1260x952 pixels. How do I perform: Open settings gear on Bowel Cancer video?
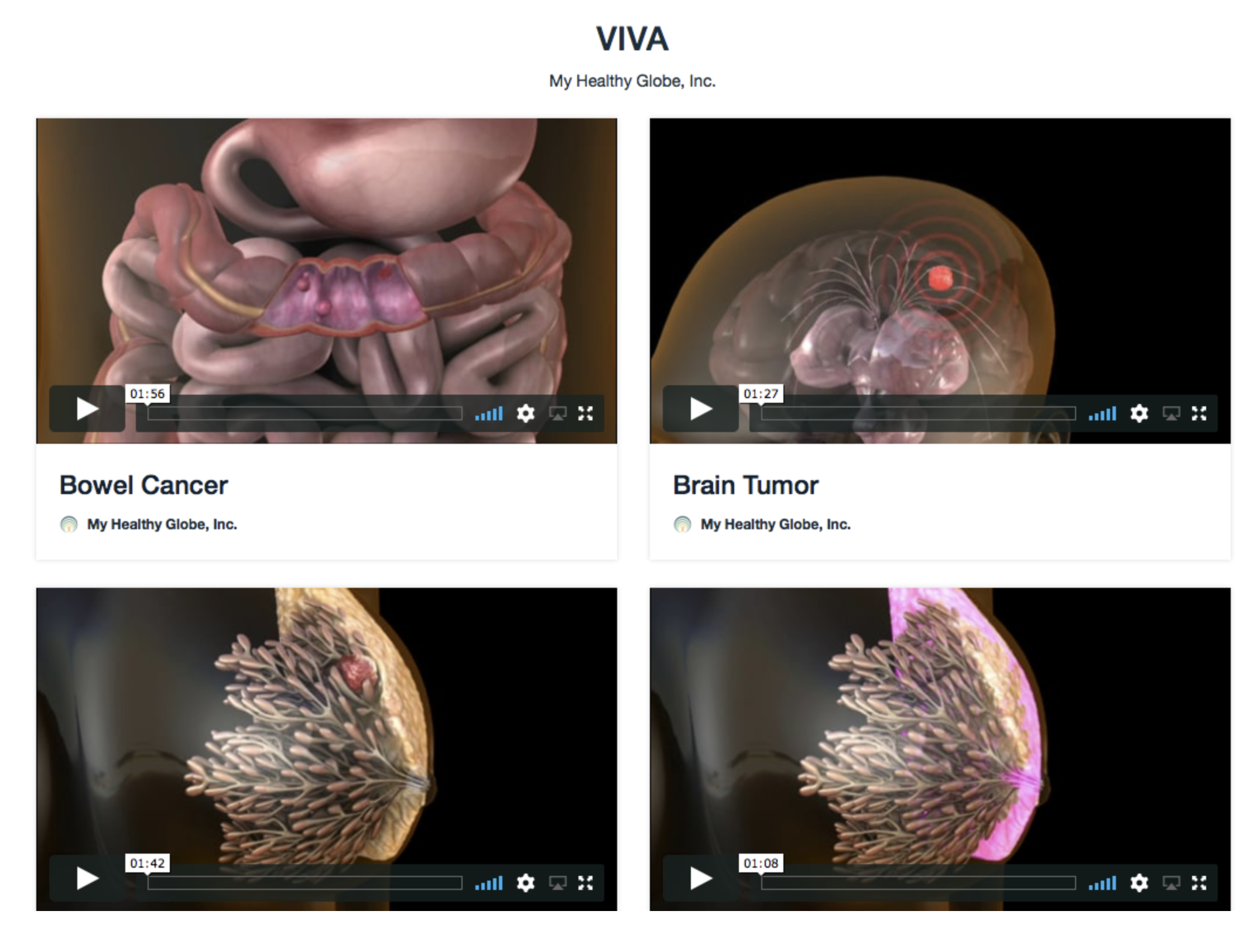tap(526, 413)
